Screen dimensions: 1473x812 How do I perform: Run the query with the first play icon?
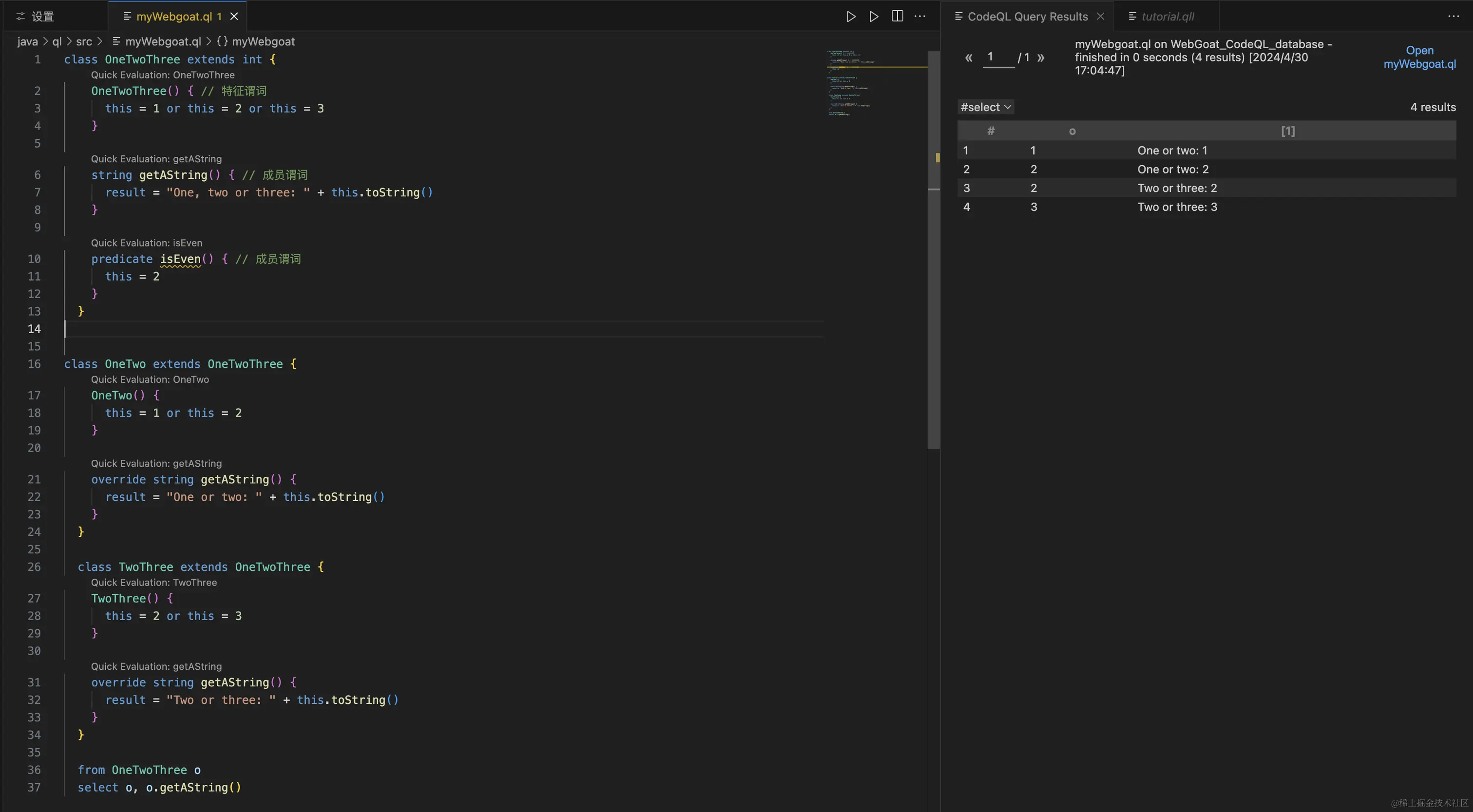(851, 17)
